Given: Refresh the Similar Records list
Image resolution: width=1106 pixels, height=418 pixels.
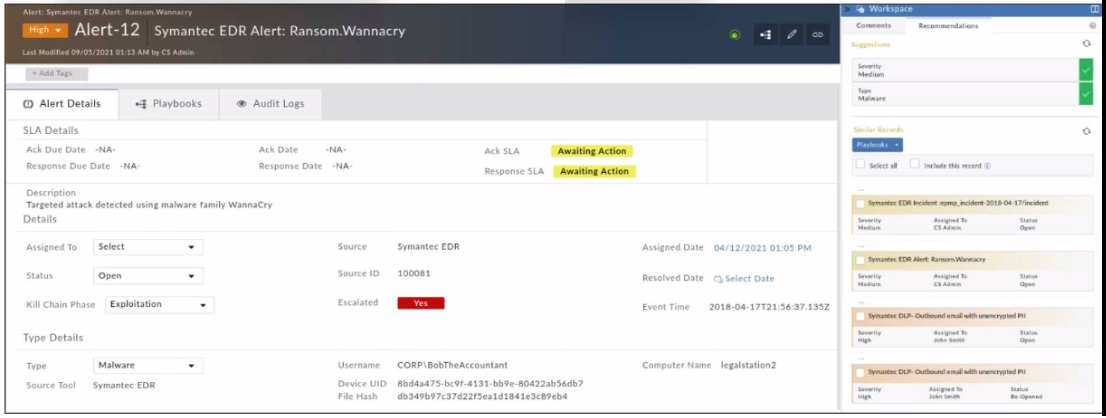Looking at the screenshot, I should (1086, 131).
